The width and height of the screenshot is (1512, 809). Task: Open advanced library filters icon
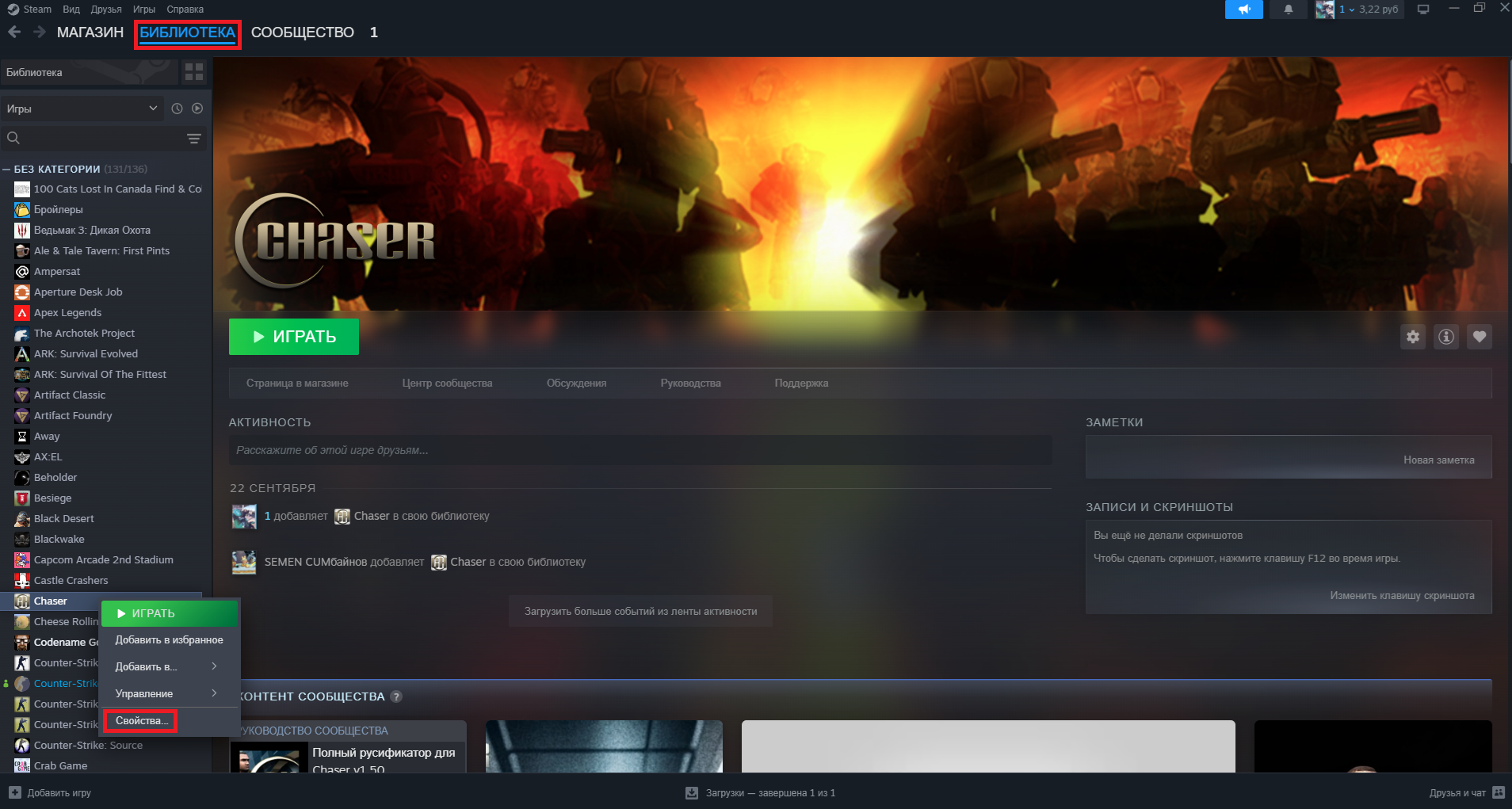click(x=193, y=139)
